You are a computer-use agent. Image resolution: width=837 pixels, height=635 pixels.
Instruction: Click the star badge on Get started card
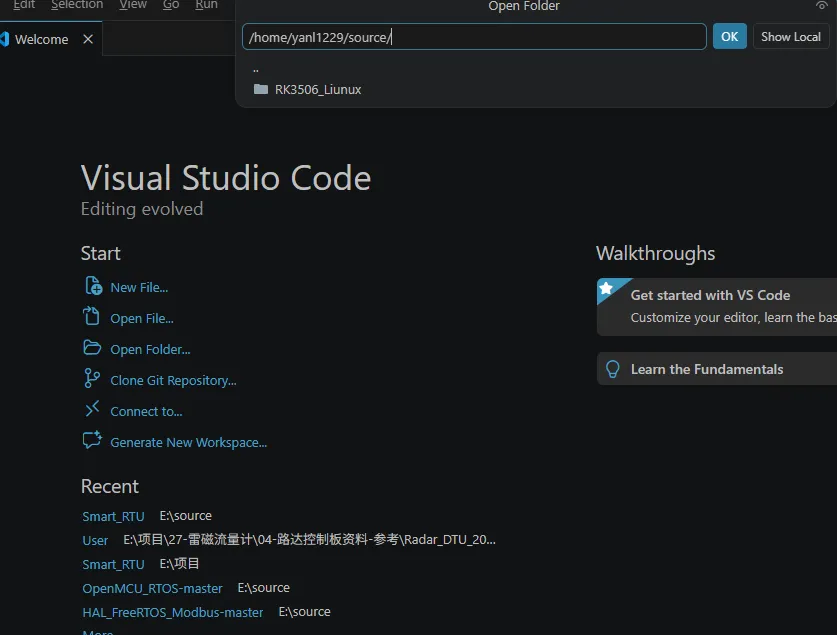click(x=606, y=289)
